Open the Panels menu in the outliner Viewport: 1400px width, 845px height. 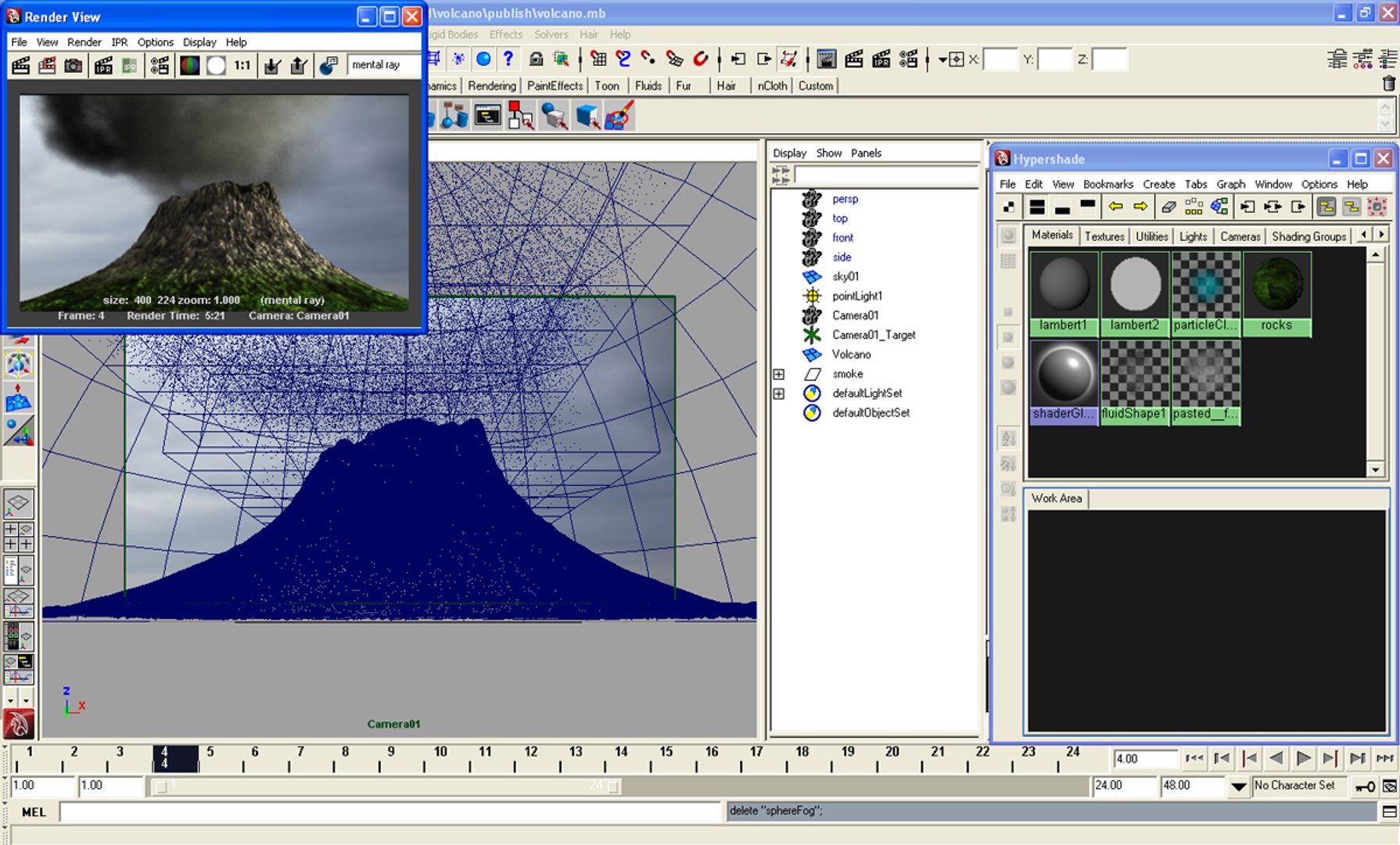tap(866, 153)
